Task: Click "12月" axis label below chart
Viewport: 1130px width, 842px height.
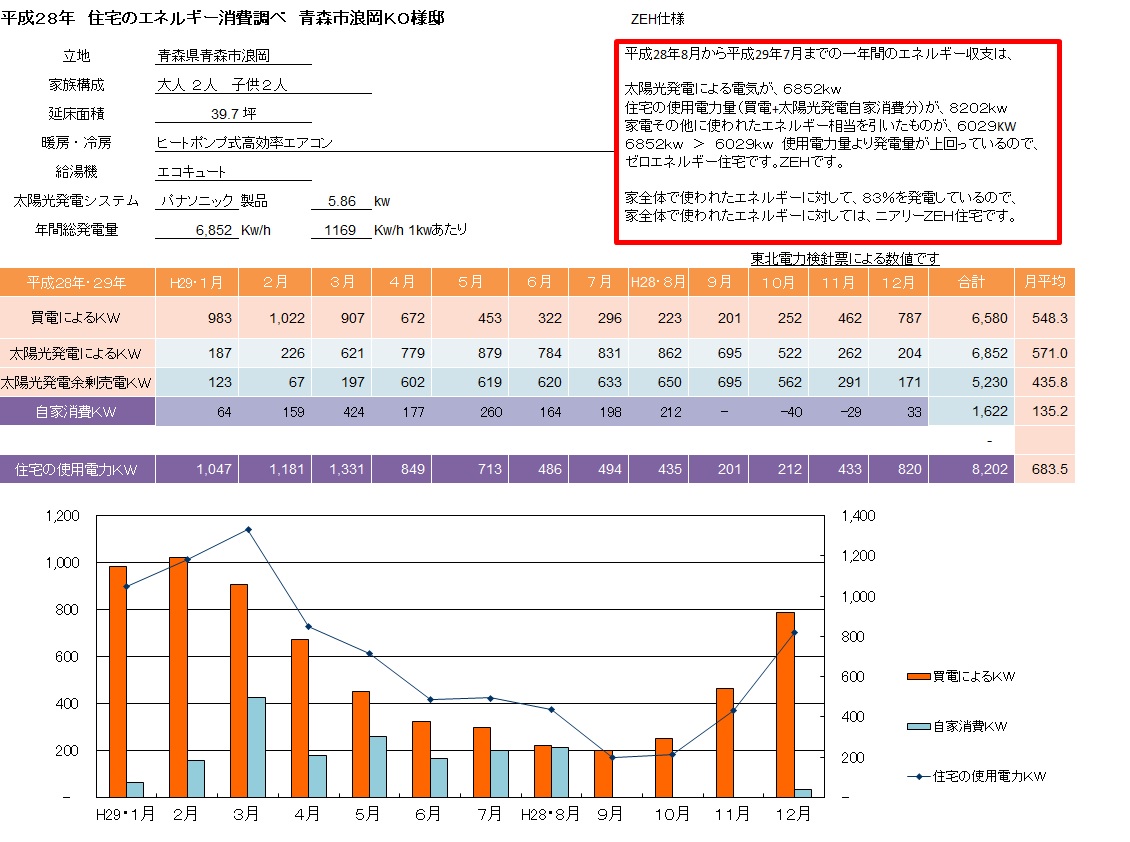Action: tap(793, 814)
